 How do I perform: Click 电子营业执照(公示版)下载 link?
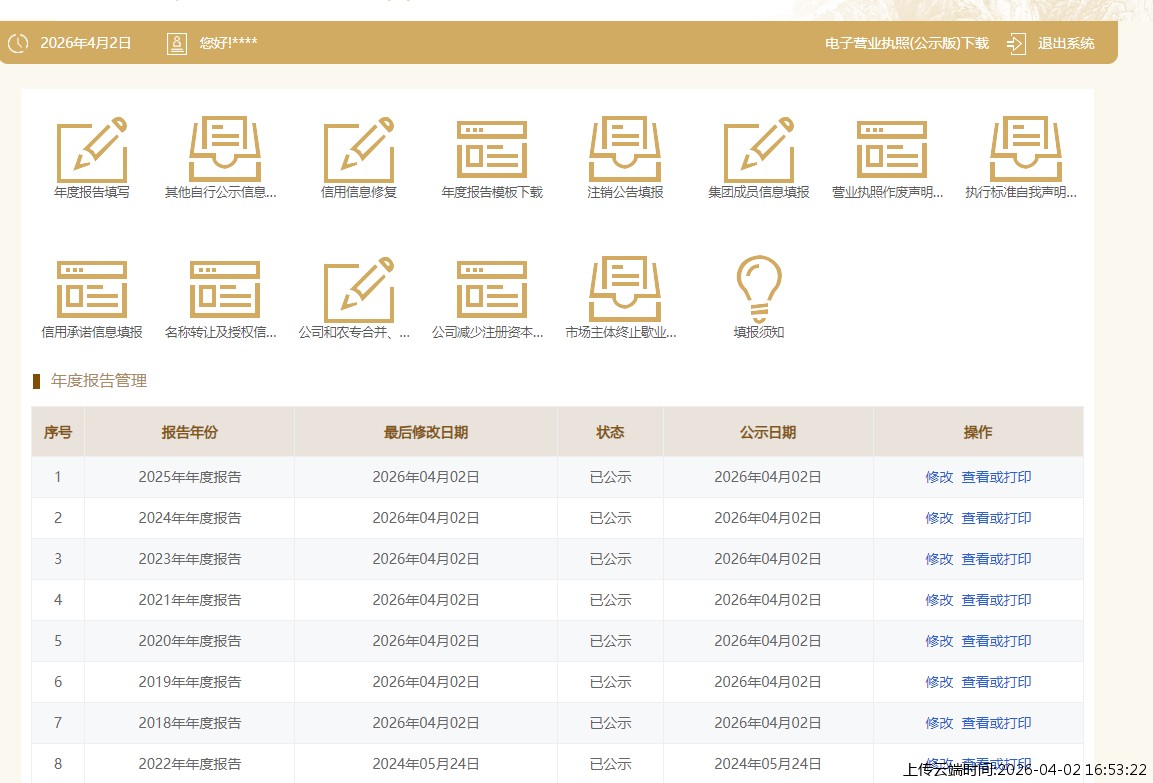coord(906,43)
